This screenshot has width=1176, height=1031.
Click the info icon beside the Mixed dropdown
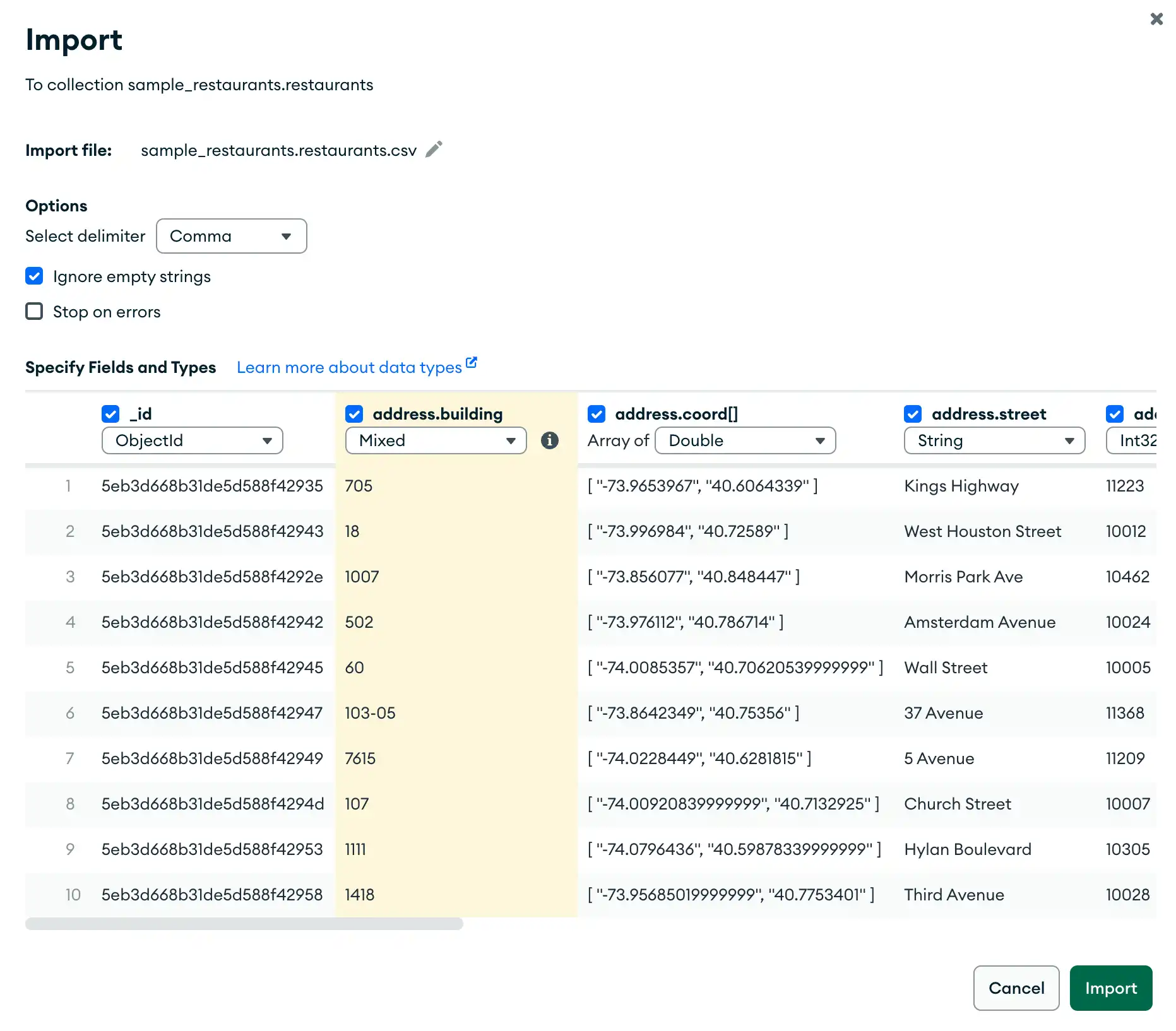pyautogui.click(x=550, y=441)
